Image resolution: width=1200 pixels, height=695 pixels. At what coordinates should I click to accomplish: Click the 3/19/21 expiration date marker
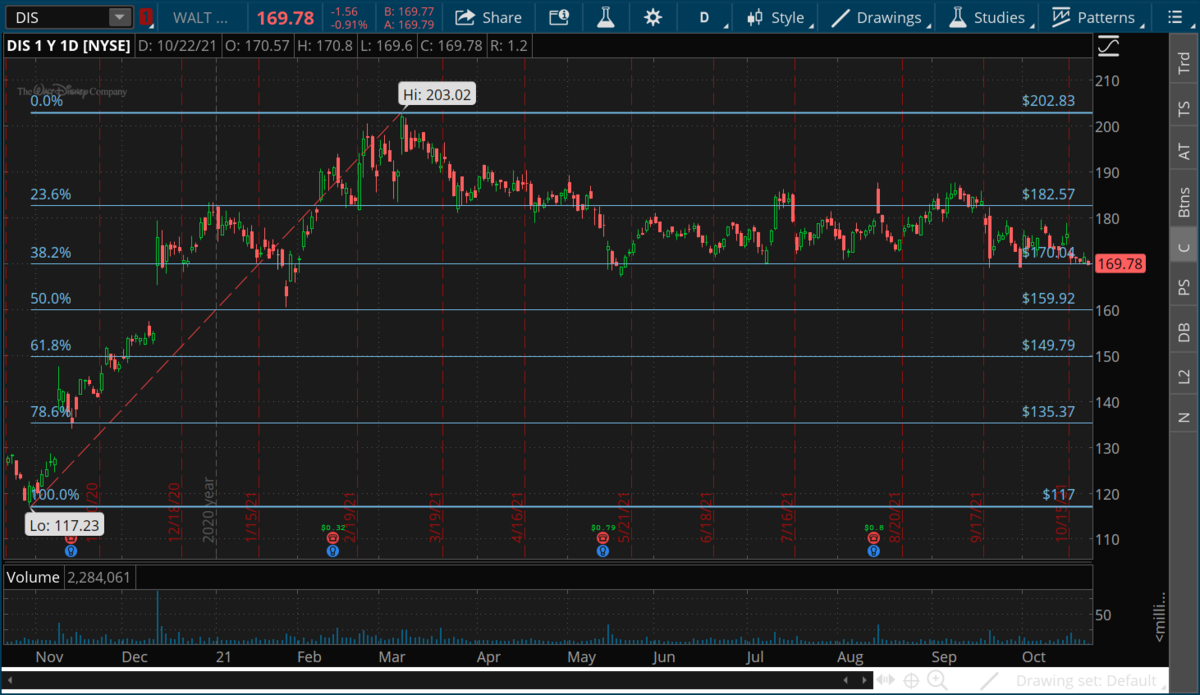click(x=436, y=518)
